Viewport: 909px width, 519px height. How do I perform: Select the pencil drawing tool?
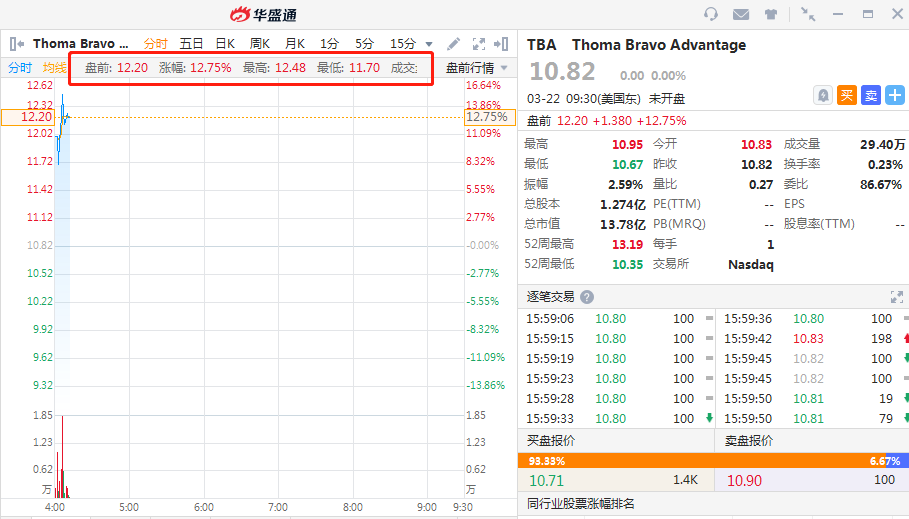(x=453, y=44)
